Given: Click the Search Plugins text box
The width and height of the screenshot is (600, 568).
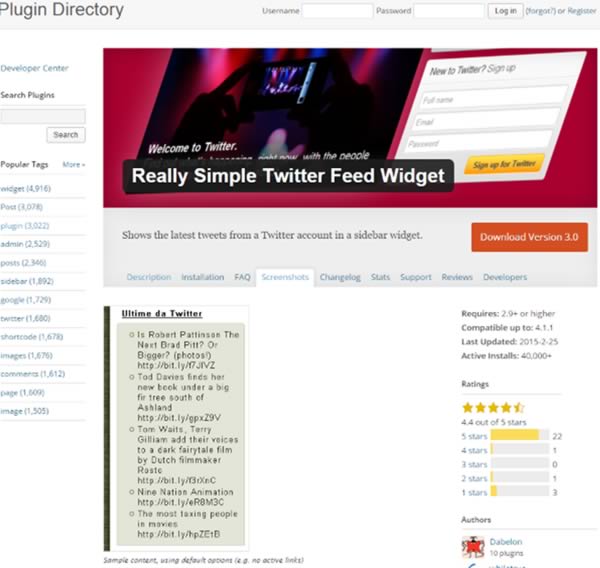Looking at the screenshot, I should click(42, 116).
